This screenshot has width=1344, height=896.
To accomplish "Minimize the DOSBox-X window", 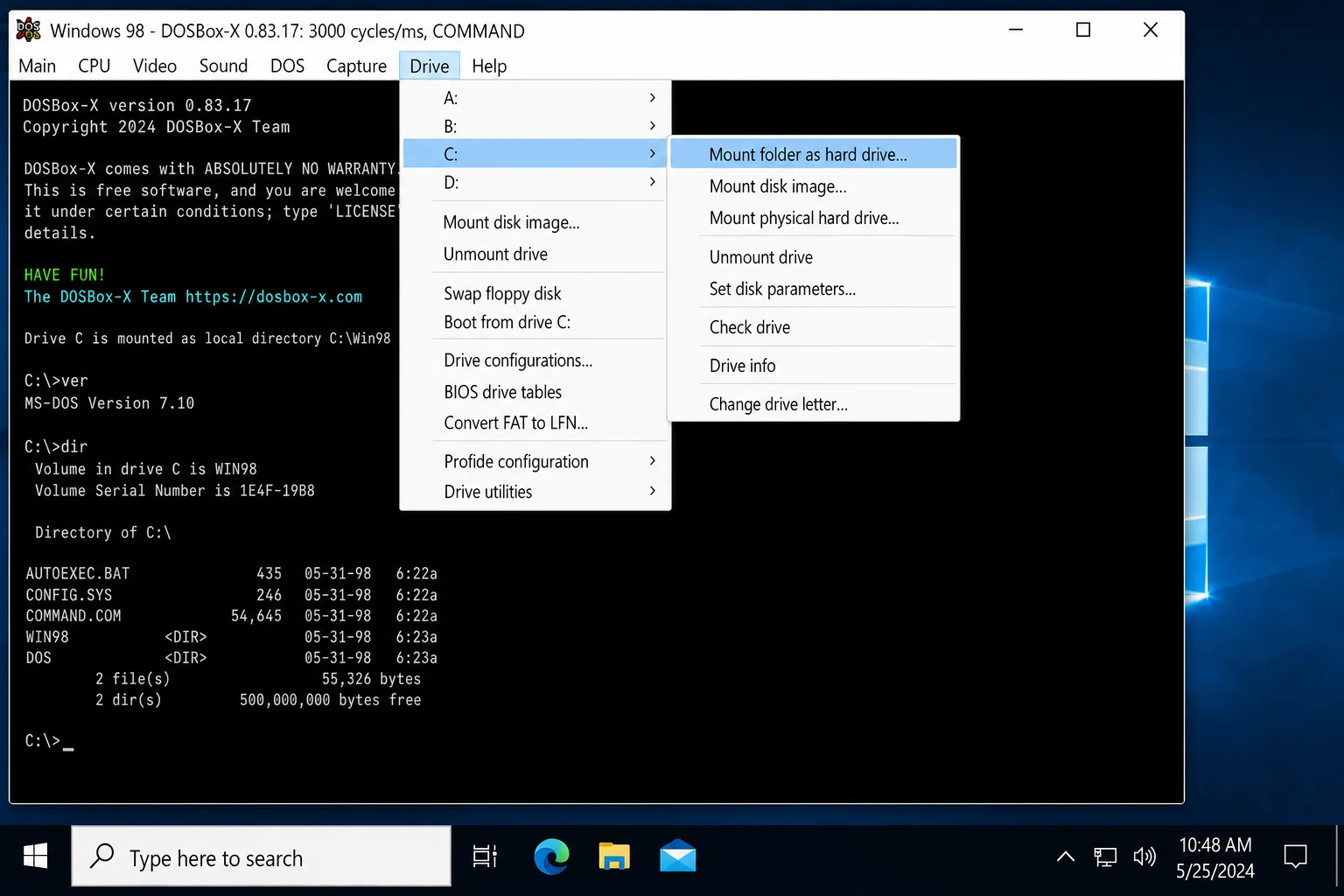I will coord(1016,30).
